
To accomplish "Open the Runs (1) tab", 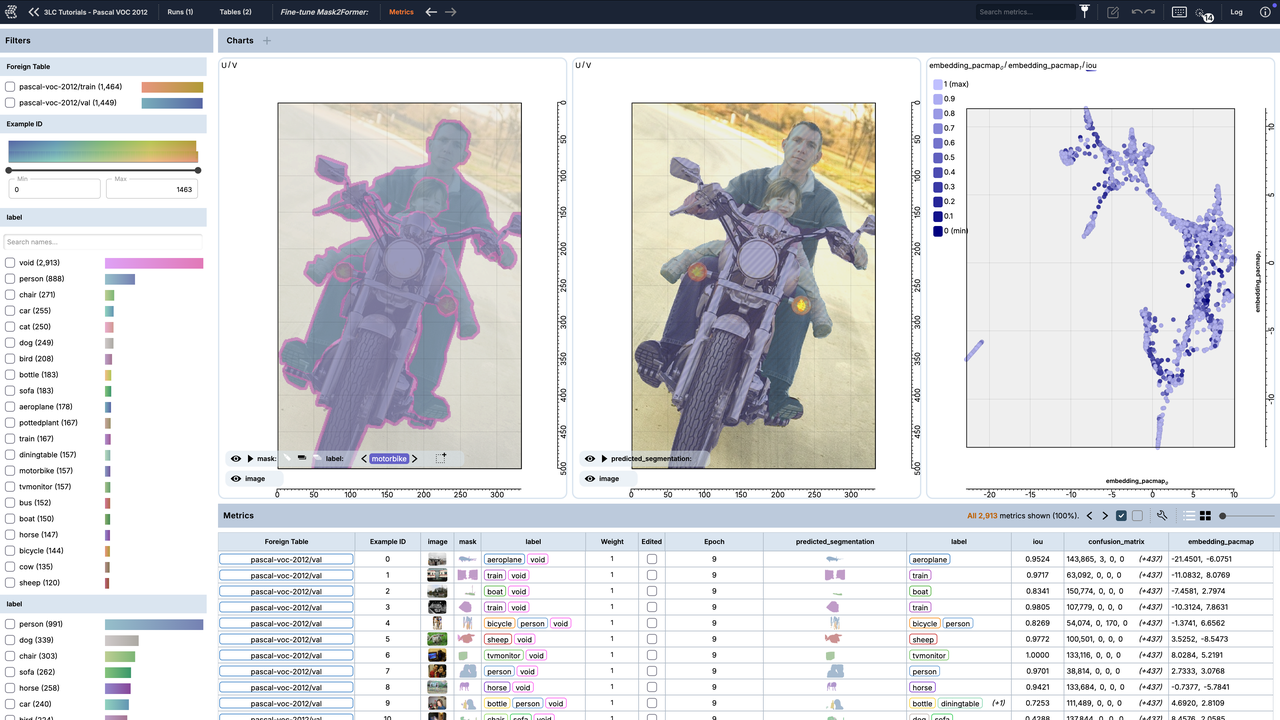I will [x=180, y=12].
